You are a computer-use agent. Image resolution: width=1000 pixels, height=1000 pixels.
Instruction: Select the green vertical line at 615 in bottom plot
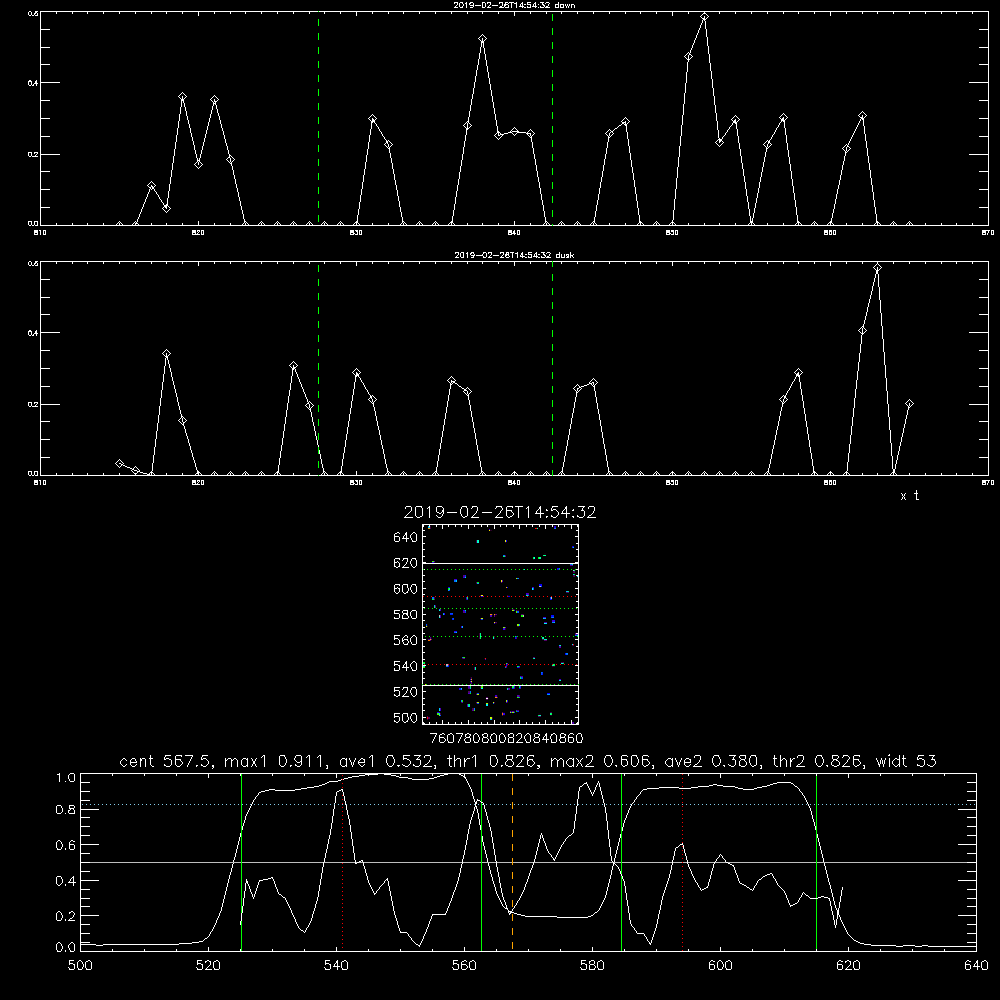tap(816, 861)
